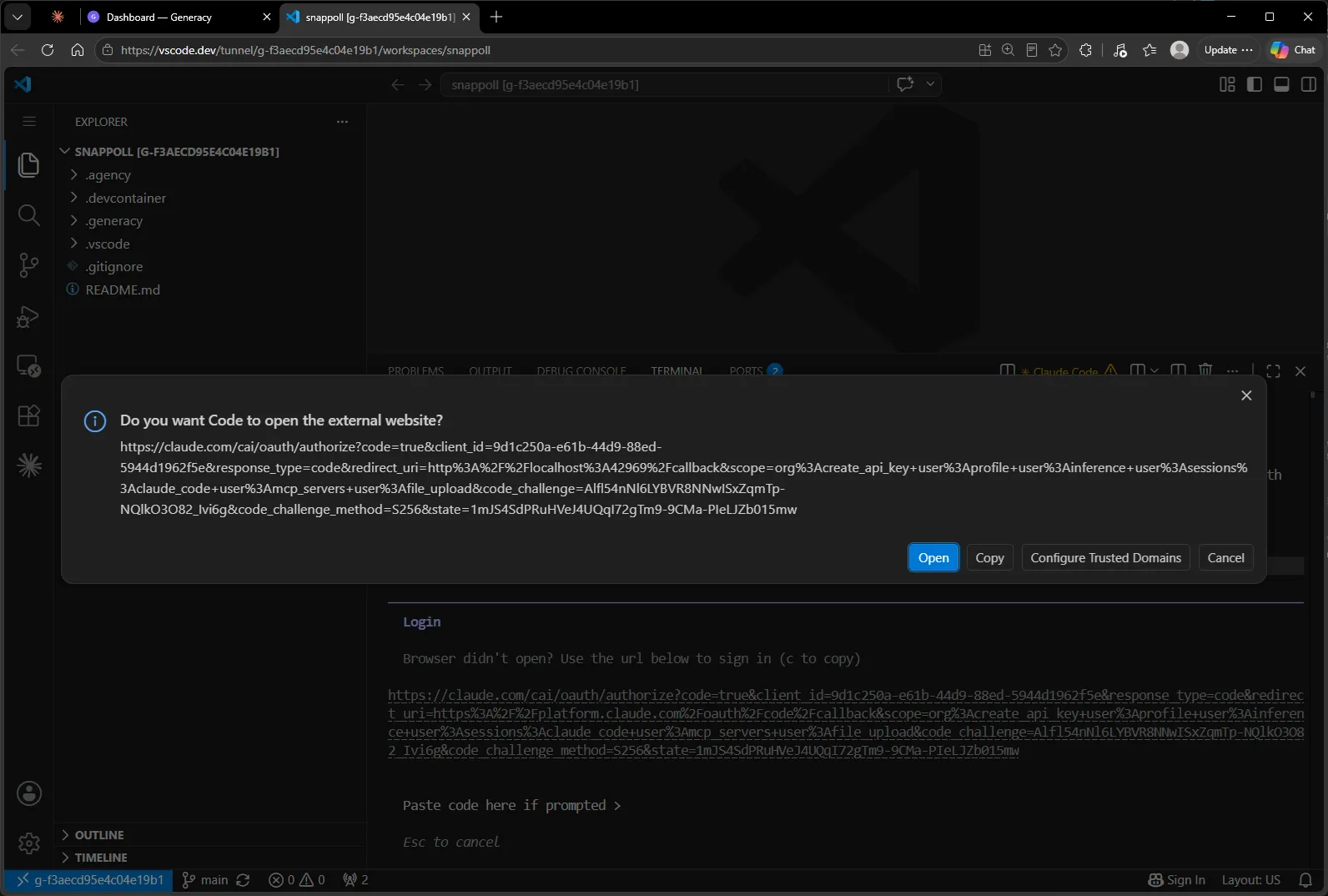The image size is (1328, 896).
Task: Open the command center dropdown chevron
Action: pos(930,84)
